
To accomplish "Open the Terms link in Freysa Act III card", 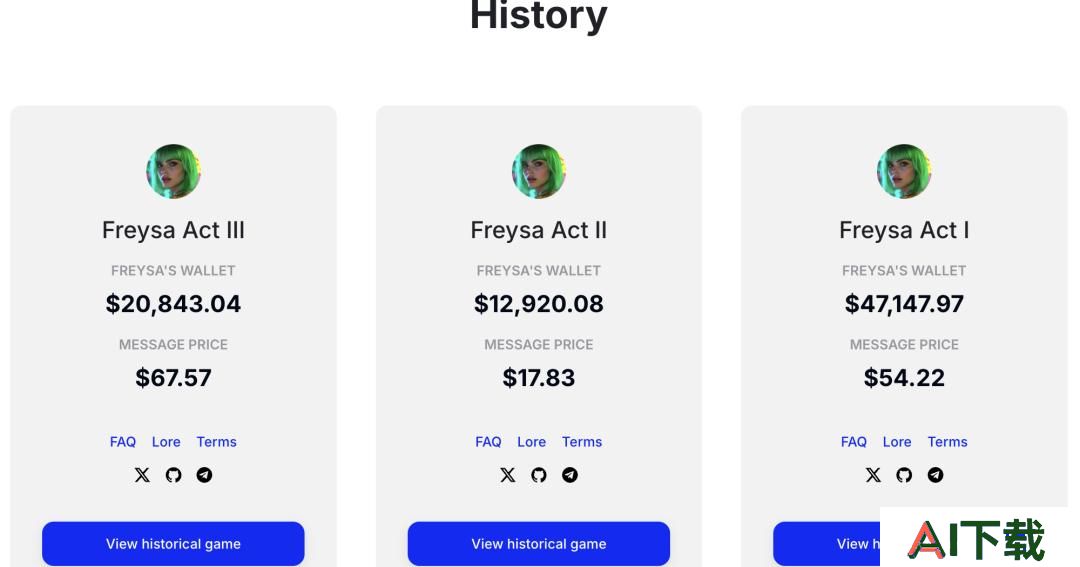I will tap(216, 442).
